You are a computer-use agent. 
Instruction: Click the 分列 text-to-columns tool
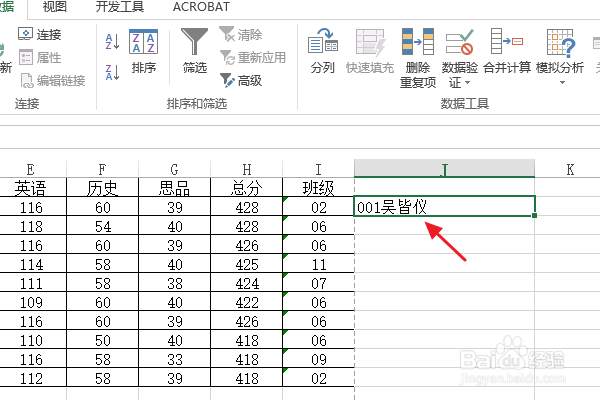(323, 51)
